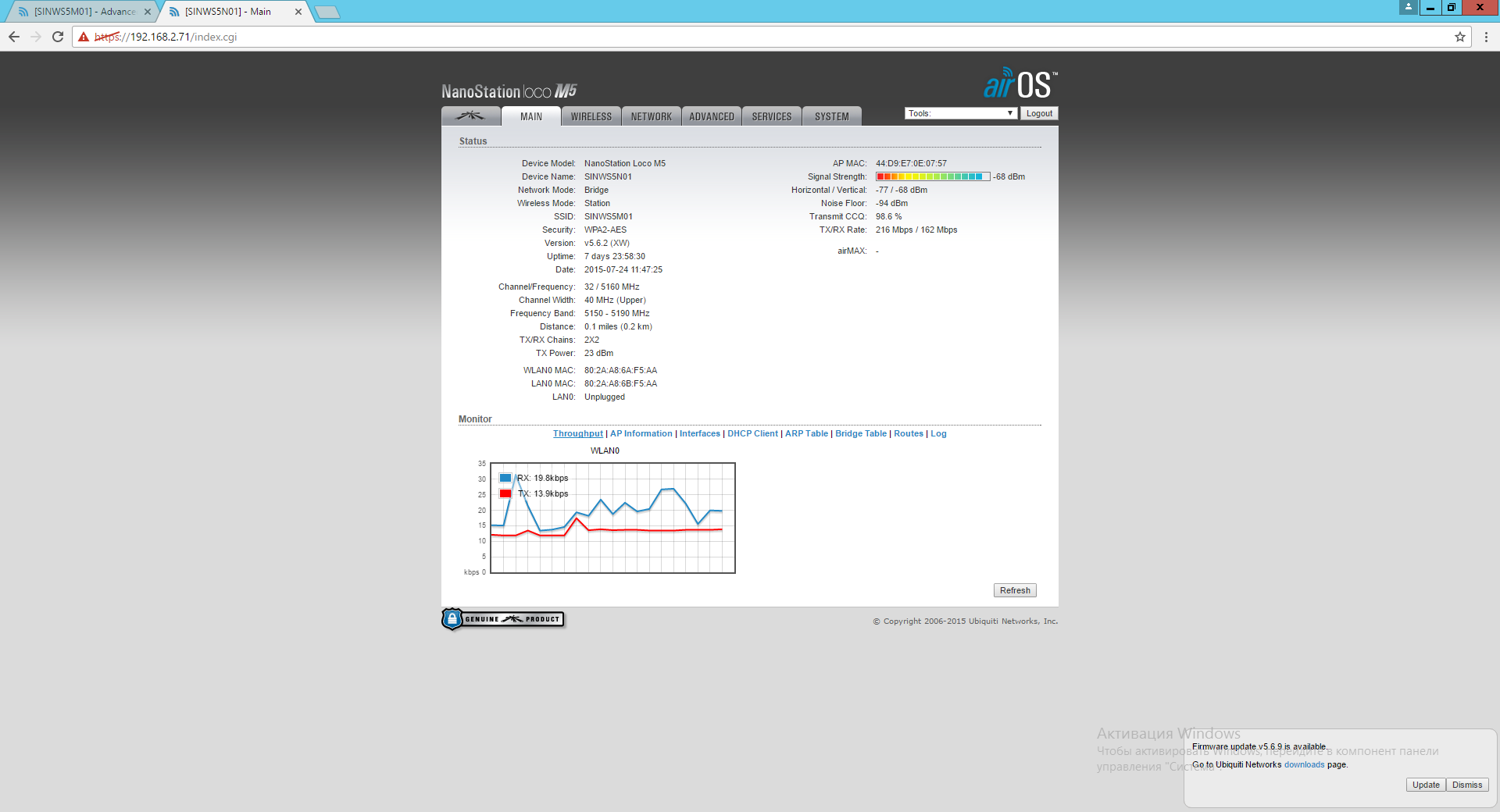View the Routes monitor
Viewport: 1500px width, 812px height.
(909, 433)
